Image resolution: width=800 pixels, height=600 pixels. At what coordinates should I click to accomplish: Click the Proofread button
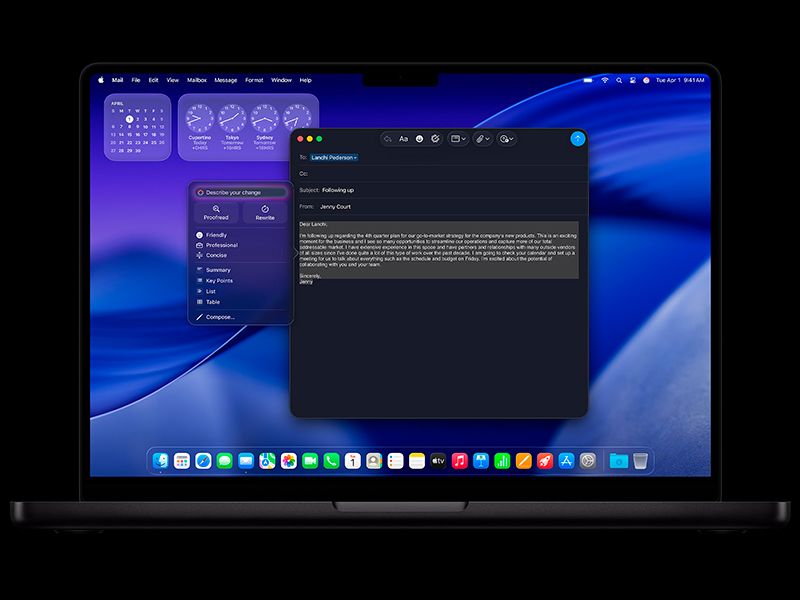[217, 212]
